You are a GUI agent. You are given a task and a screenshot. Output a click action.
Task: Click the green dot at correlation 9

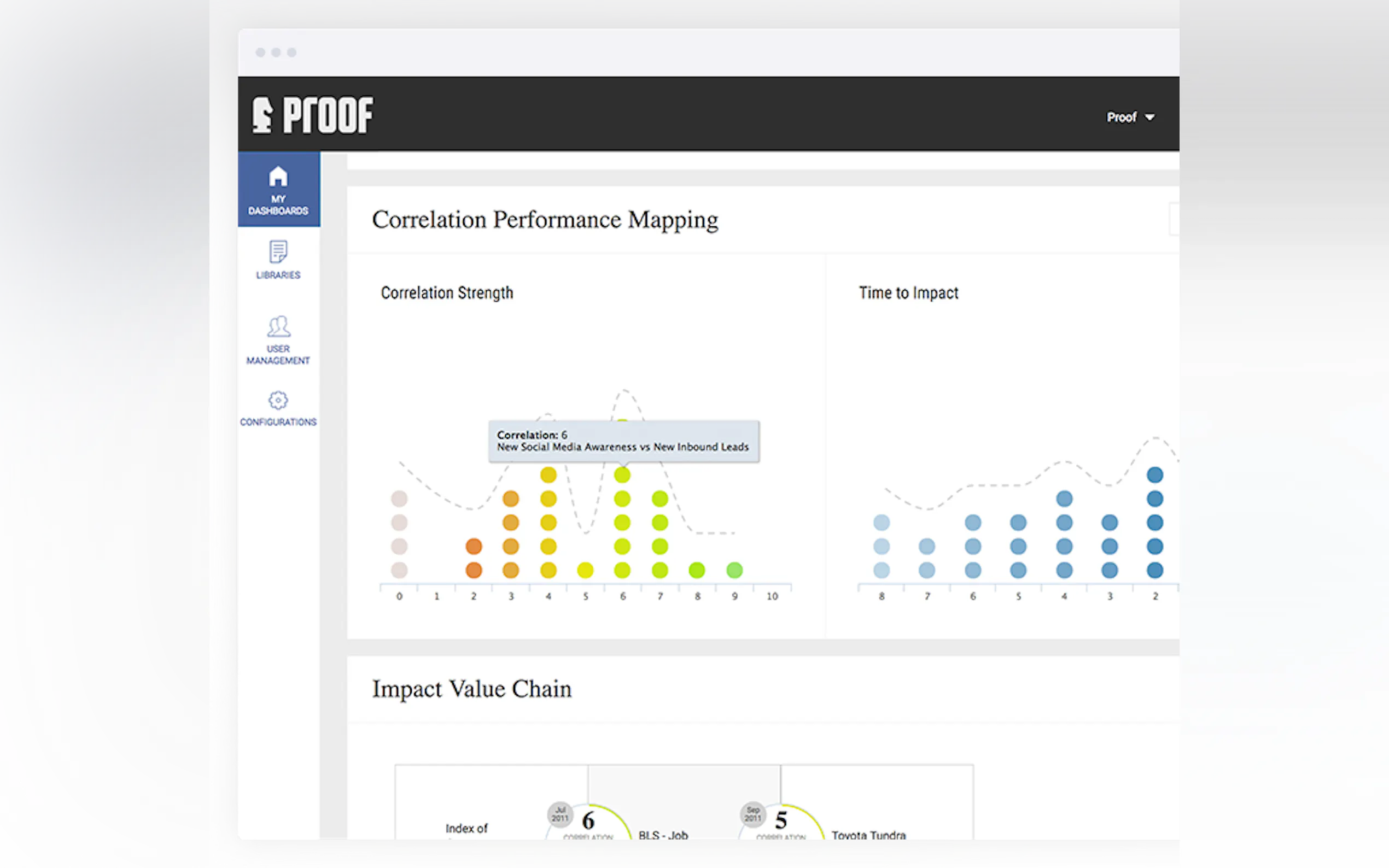click(734, 570)
